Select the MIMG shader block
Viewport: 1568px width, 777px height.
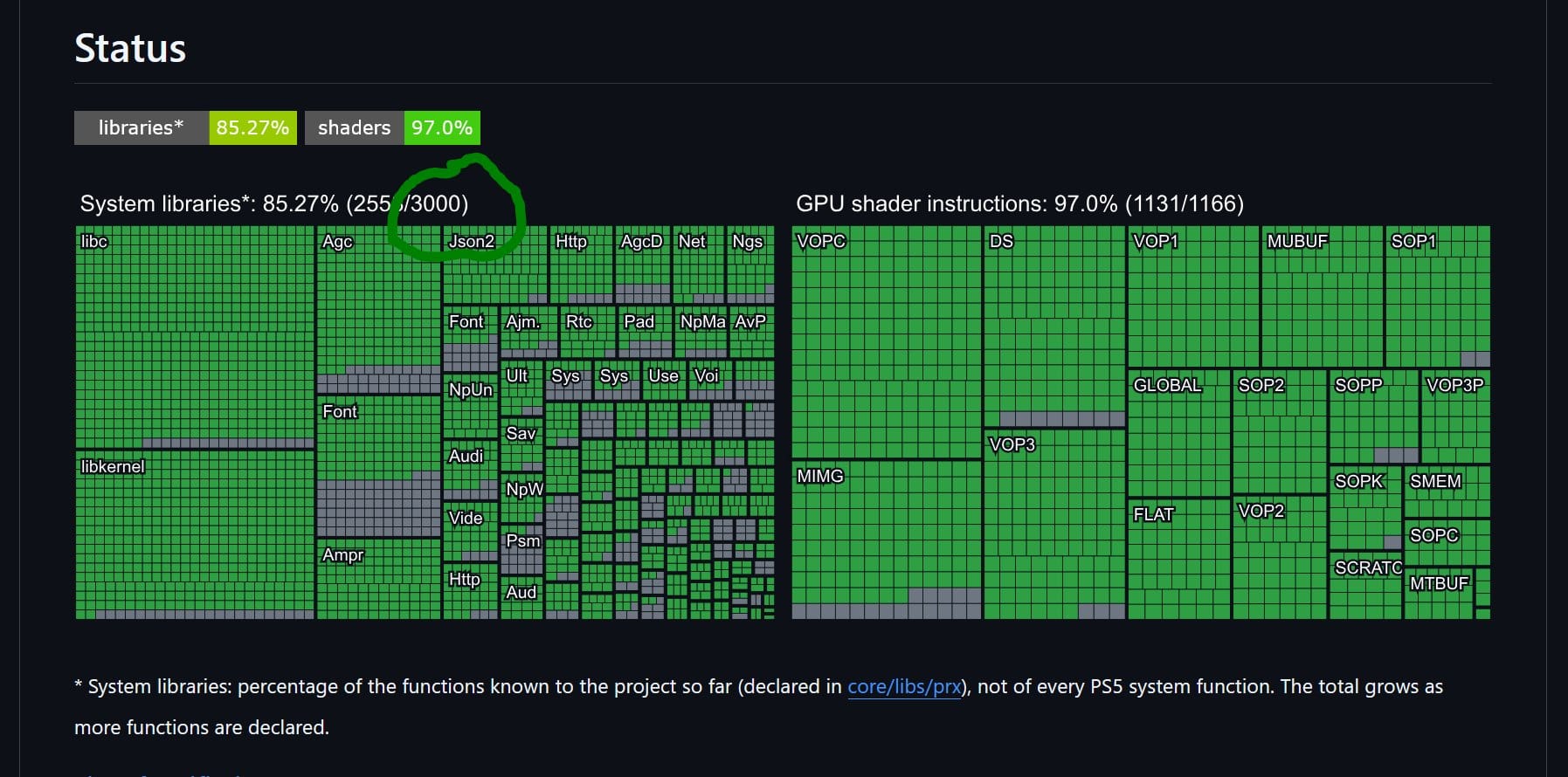point(887,540)
